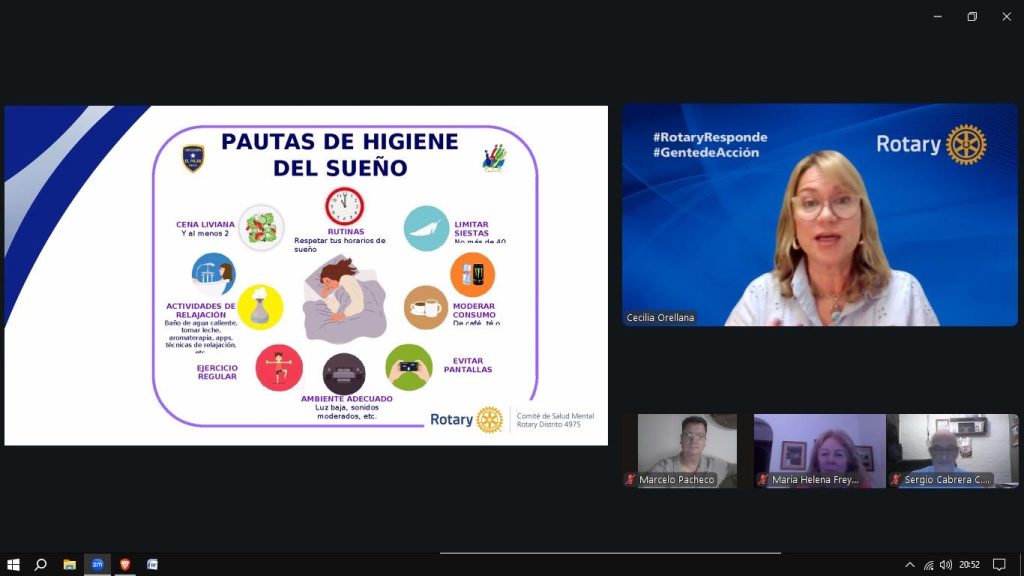Open the Windows Start menu
Image resolution: width=1024 pixels, height=576 pixels.
tap(13, 564)
